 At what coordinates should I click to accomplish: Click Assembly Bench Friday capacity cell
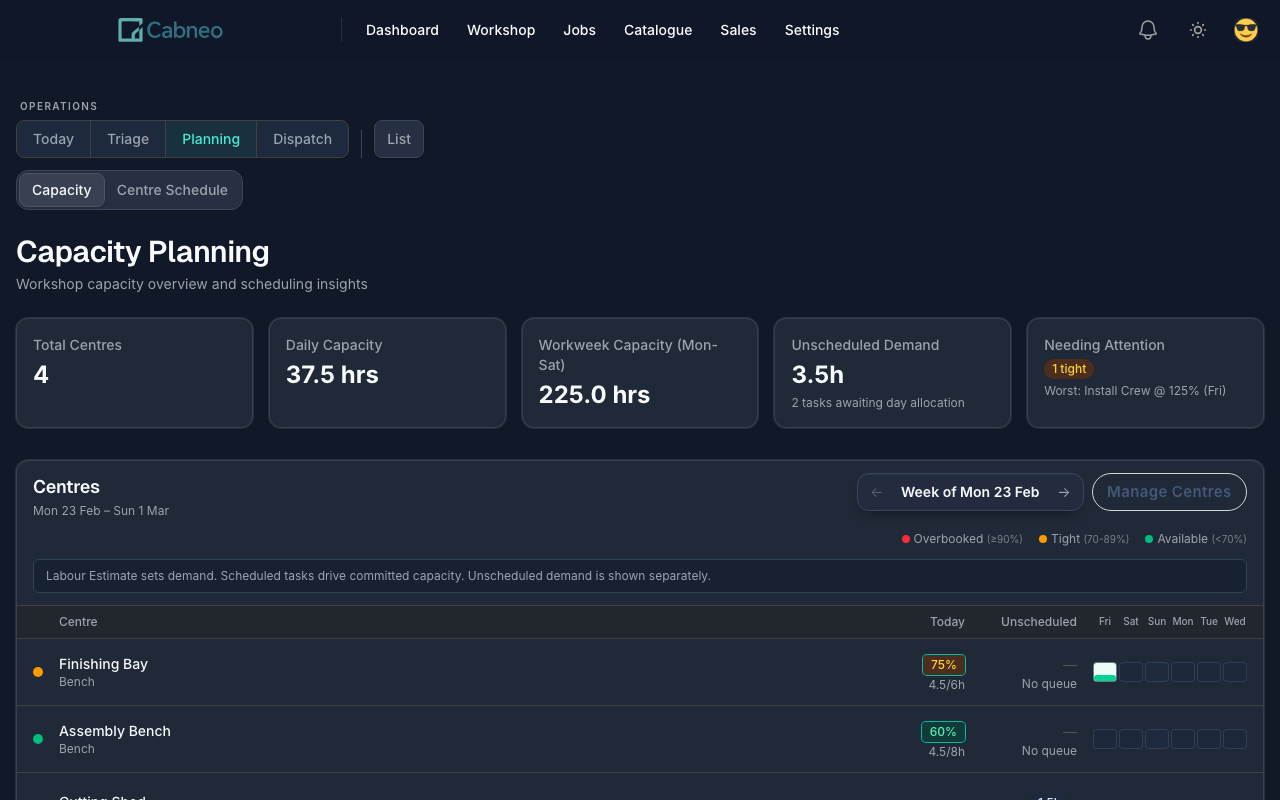[1105, 739]
